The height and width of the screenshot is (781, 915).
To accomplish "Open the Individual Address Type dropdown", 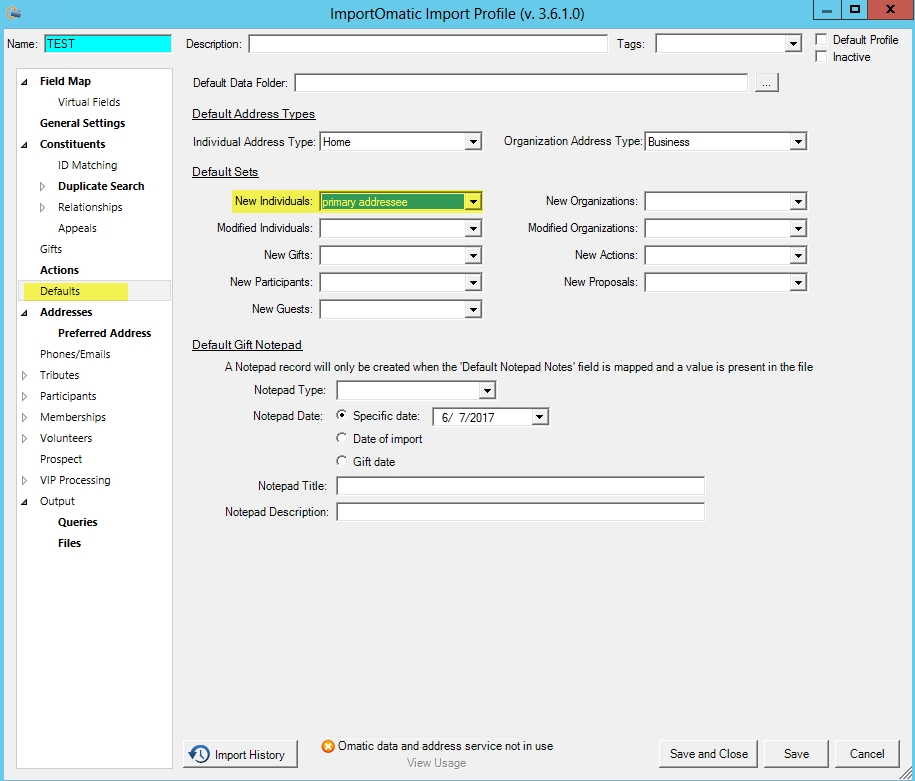I will pyautogui.click(x=473, y=141).
